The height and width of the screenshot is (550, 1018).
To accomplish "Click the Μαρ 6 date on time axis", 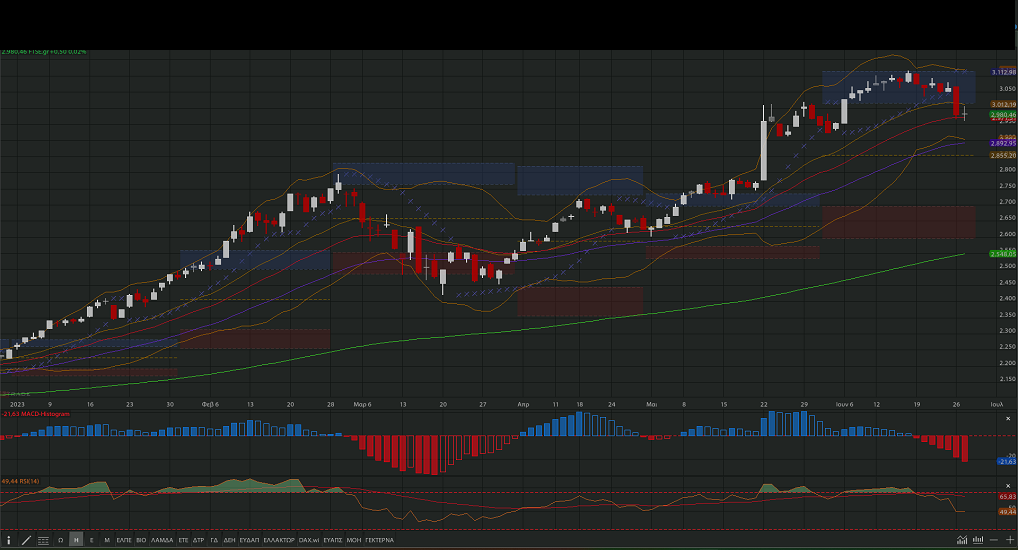I will click(x=362, y=404).
